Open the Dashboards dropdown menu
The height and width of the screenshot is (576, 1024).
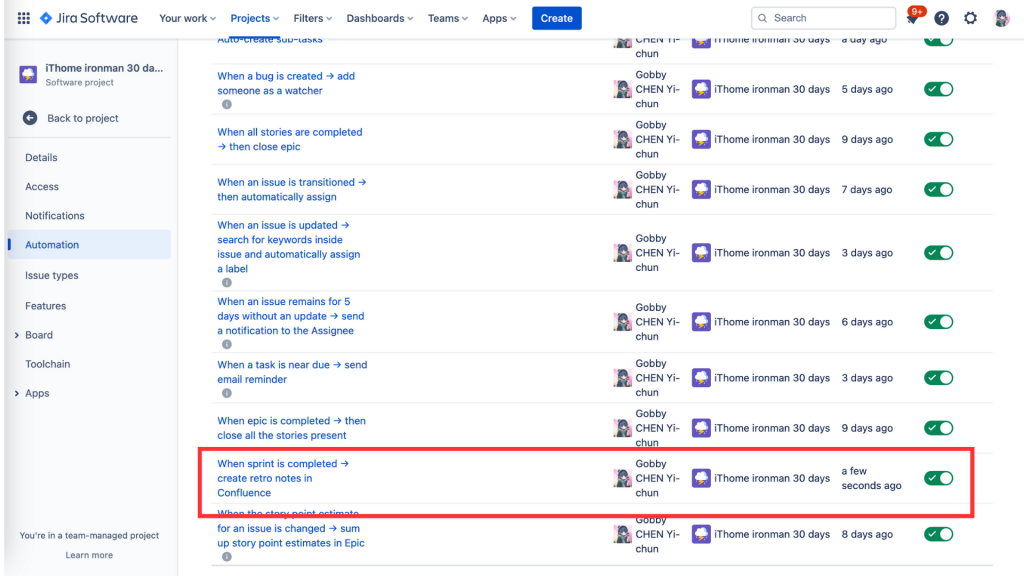click(379, 18)
